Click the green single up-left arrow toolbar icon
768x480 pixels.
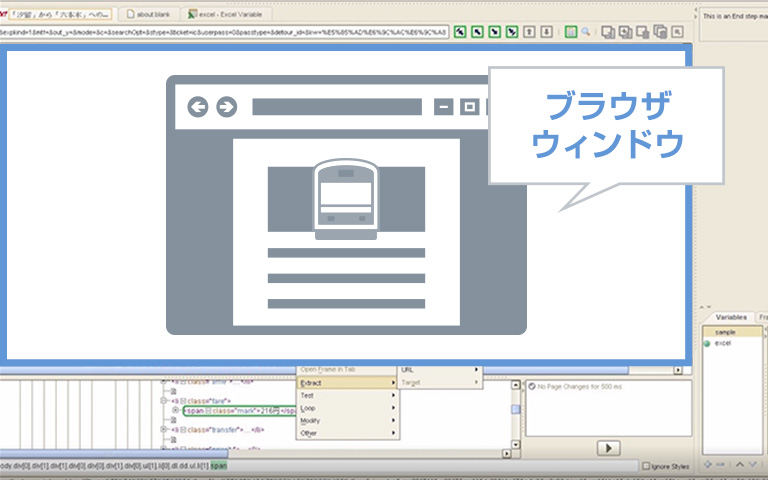click(x=477, y=32)
